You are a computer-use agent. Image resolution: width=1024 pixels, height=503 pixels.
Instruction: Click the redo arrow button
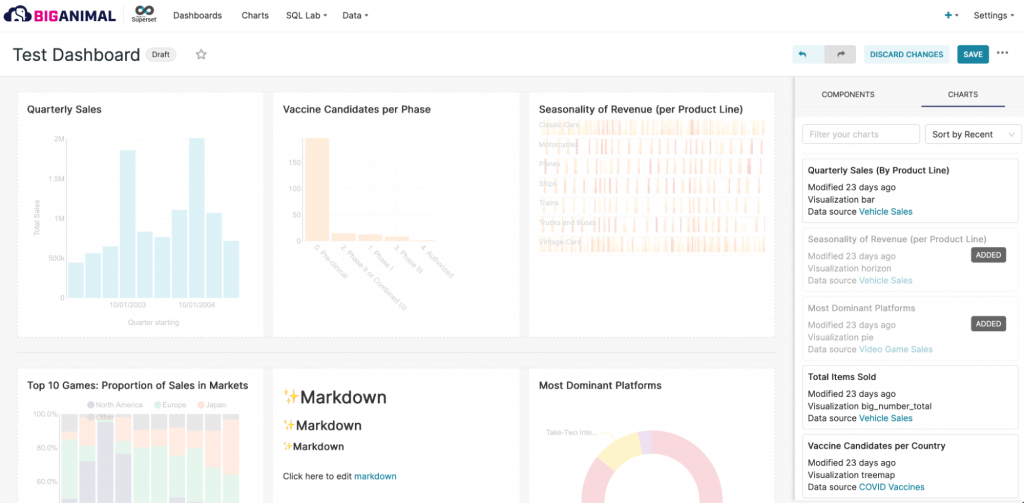pyautogui.click(x=840, y=55)
